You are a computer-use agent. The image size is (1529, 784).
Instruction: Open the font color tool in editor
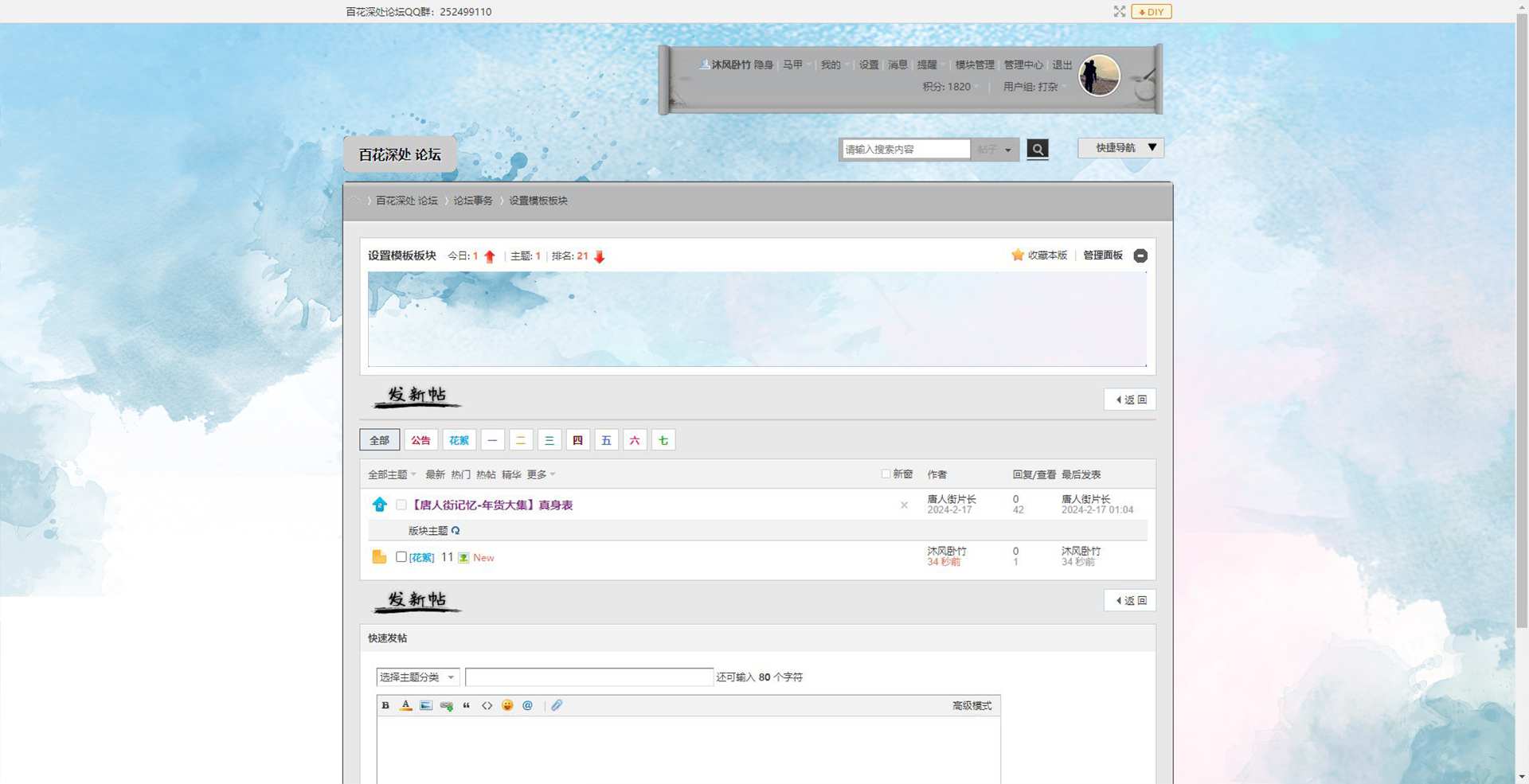pyautogui.click(x=405, y=705)
